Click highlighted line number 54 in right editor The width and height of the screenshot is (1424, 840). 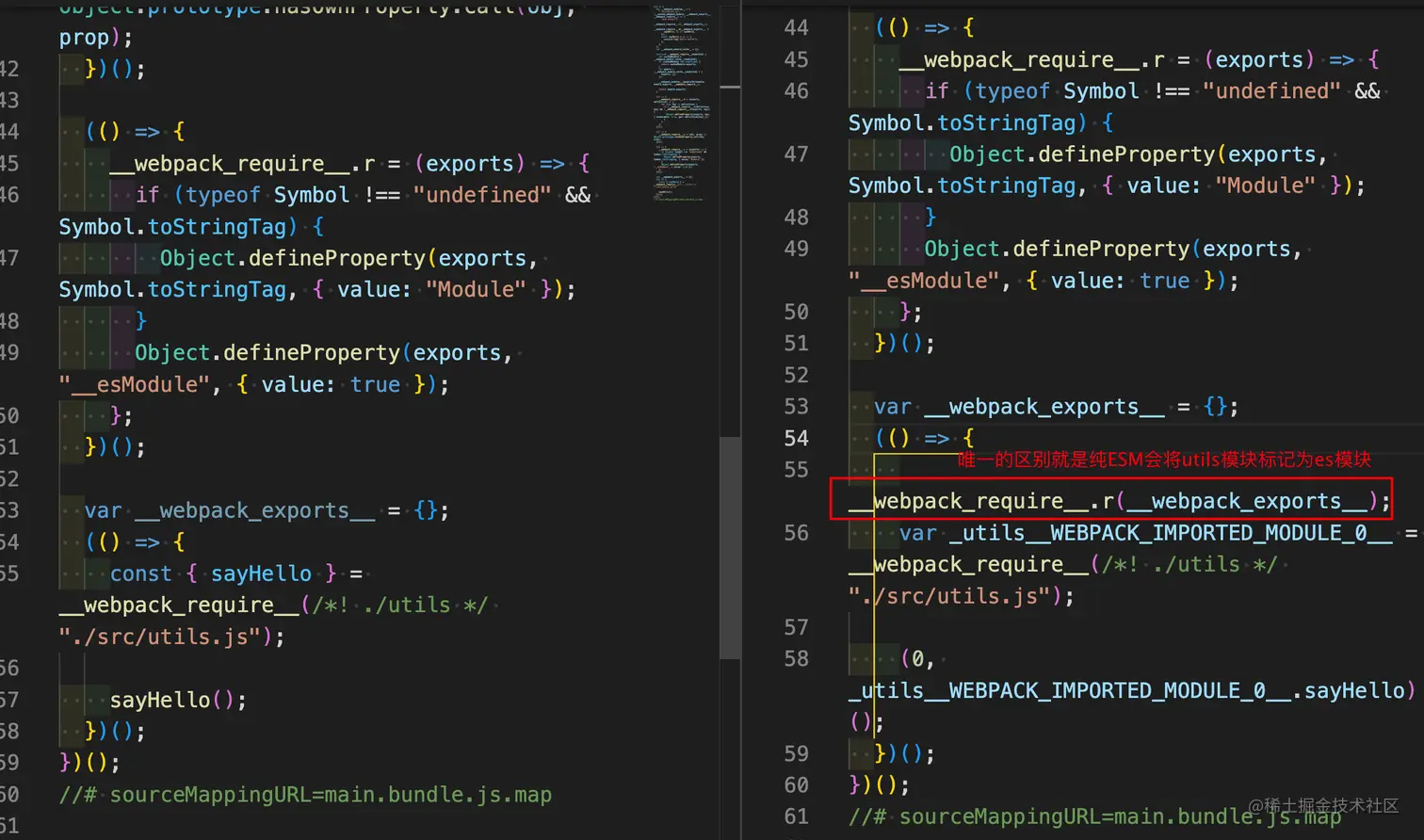(796, 438)
